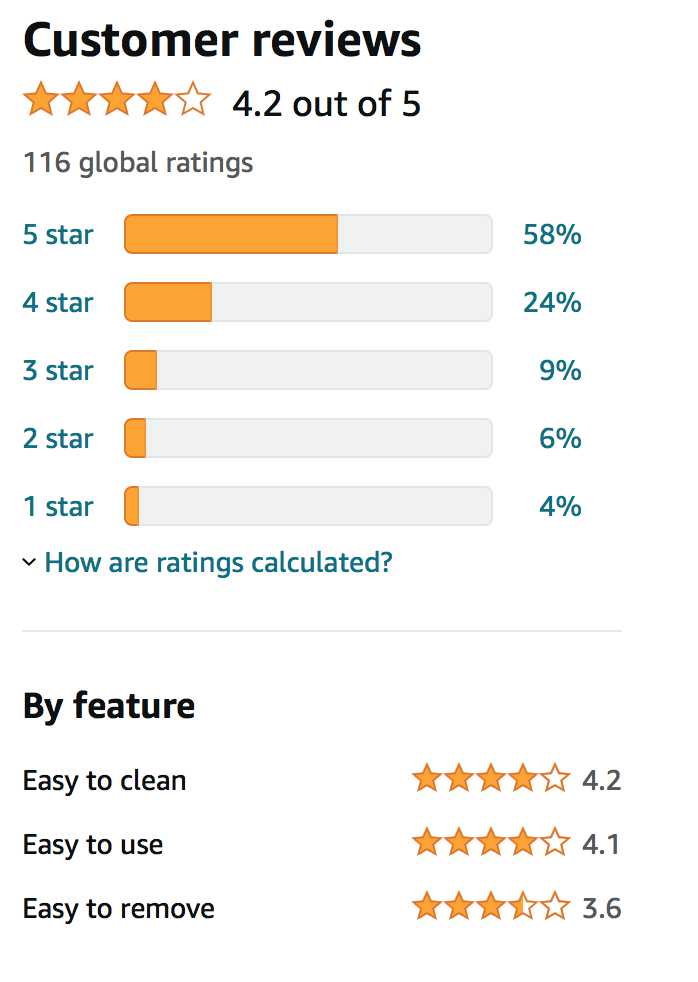Click the 4 star histogram bar

coord(309,302)
